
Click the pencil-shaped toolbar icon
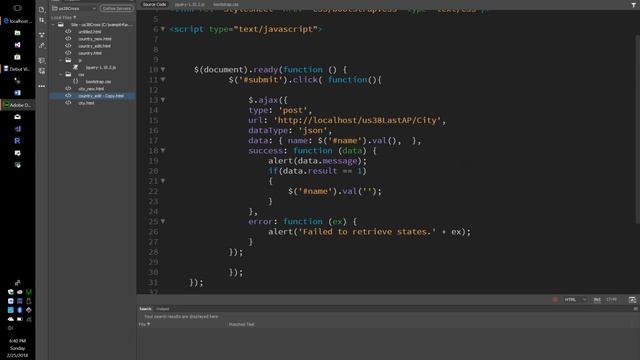pyautogui.click(x=42, y=46)
